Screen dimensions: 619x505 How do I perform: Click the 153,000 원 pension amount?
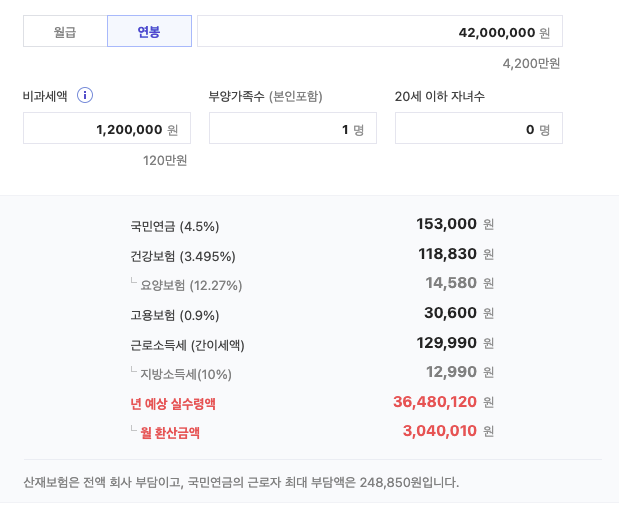click(x=455, y=224)
